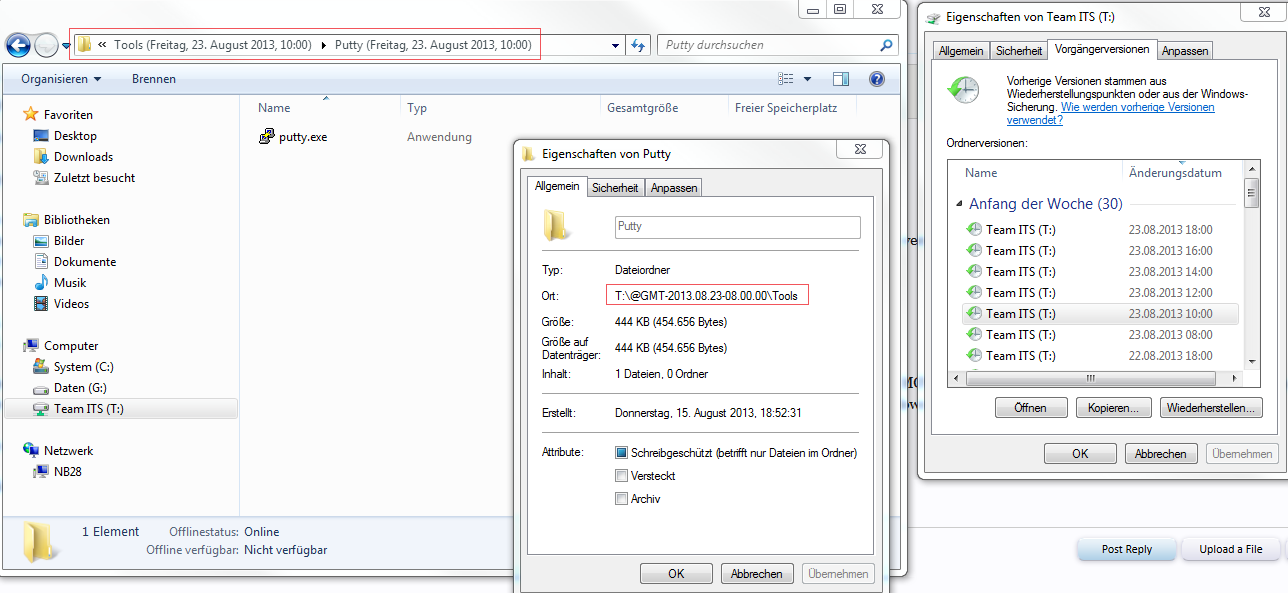
Task: Click the Explorer forward navigation arrow
Action: [46, 45]
